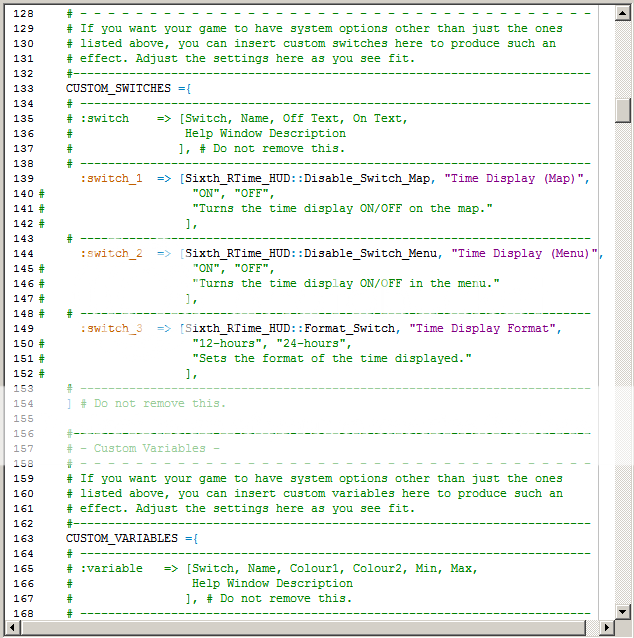The image size is (634, 638).
Task: Click the :switch_1 symbol on line 139
Action: point(111,179)
